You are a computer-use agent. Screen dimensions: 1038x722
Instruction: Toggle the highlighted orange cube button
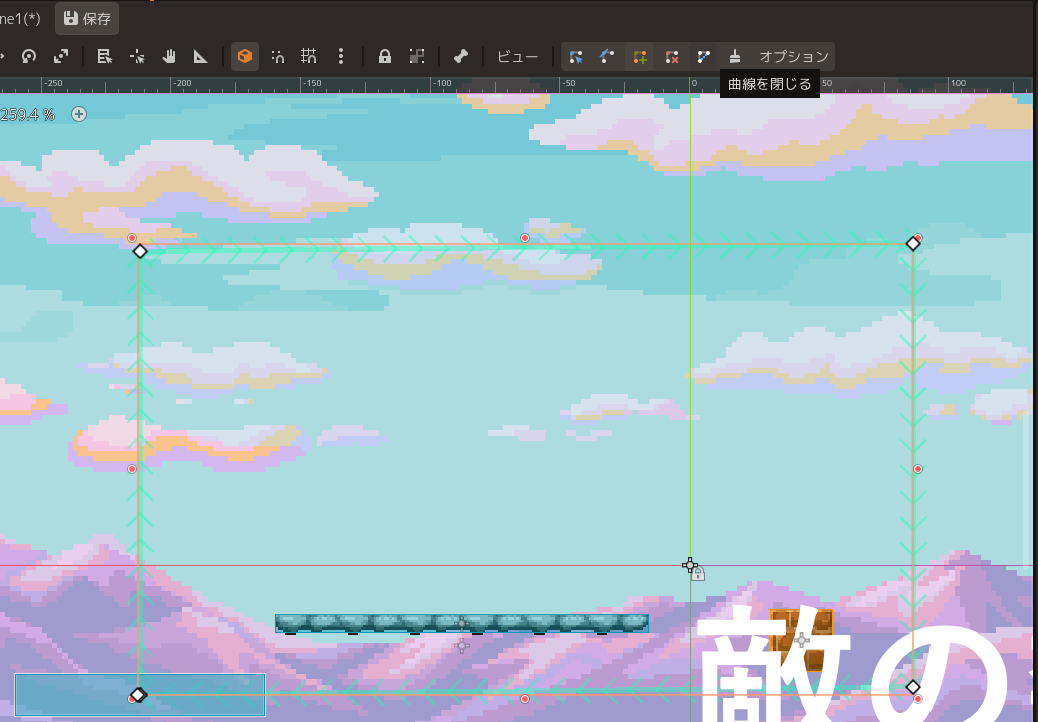coord(244,56)
